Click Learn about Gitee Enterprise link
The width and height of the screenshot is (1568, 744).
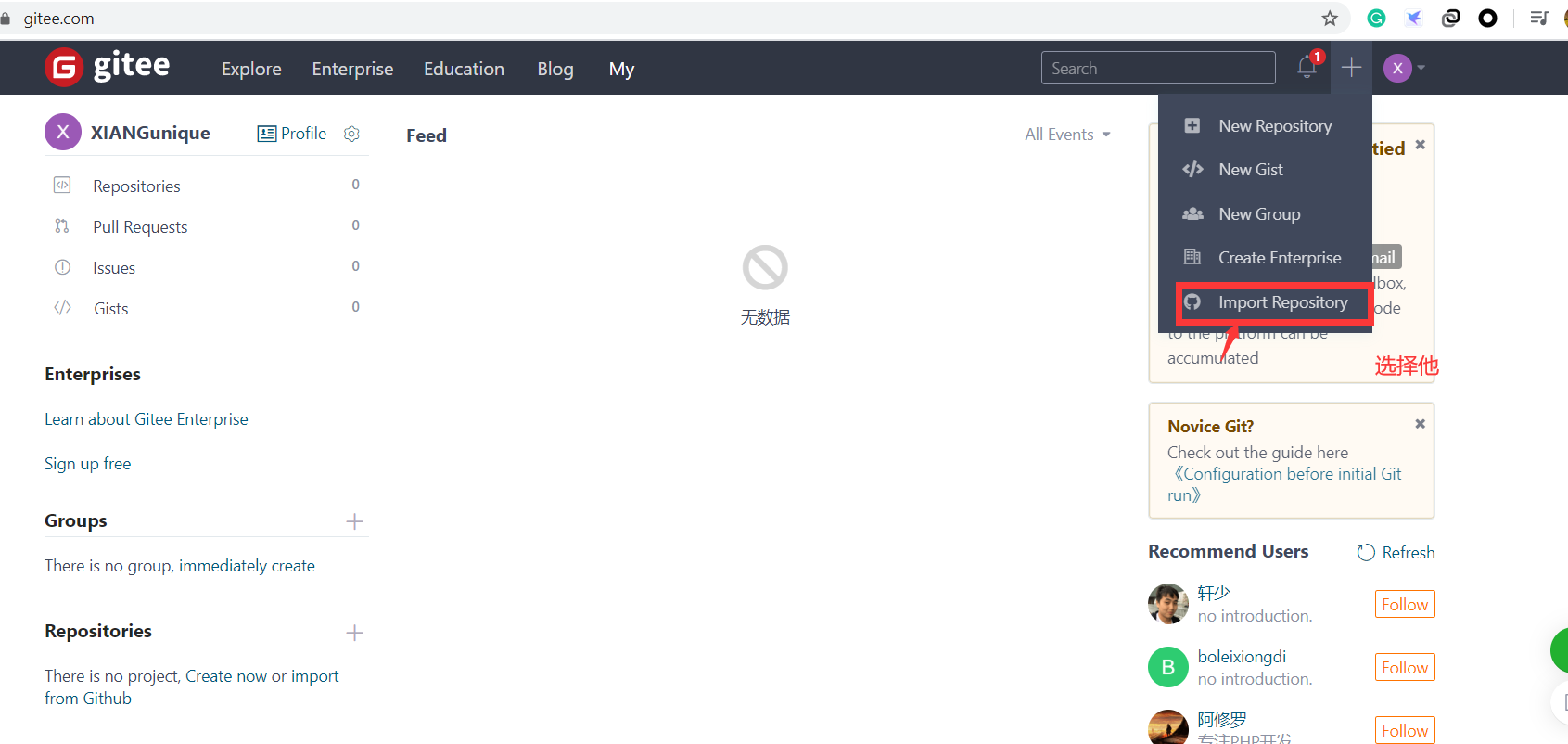coord(147,419)
